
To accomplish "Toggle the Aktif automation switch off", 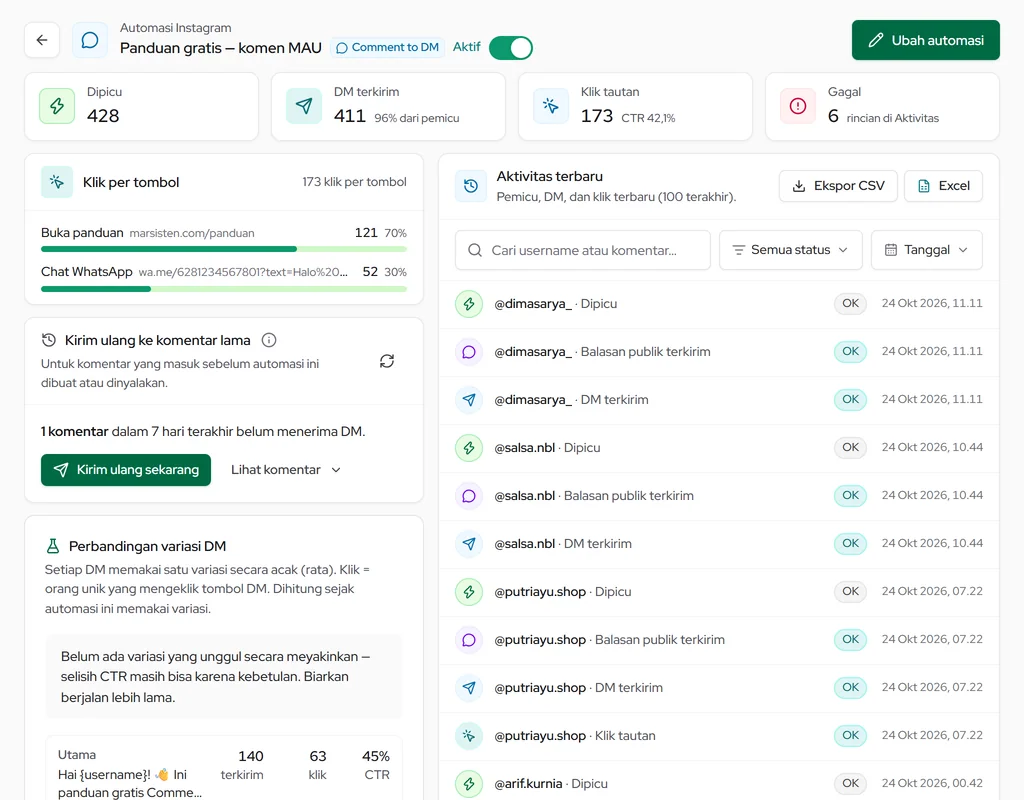I will (511, 48).
